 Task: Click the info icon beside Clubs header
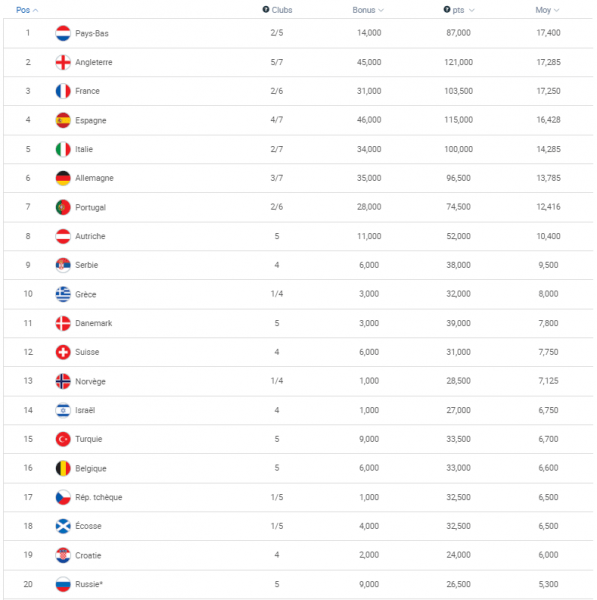[x=266, y=10]
